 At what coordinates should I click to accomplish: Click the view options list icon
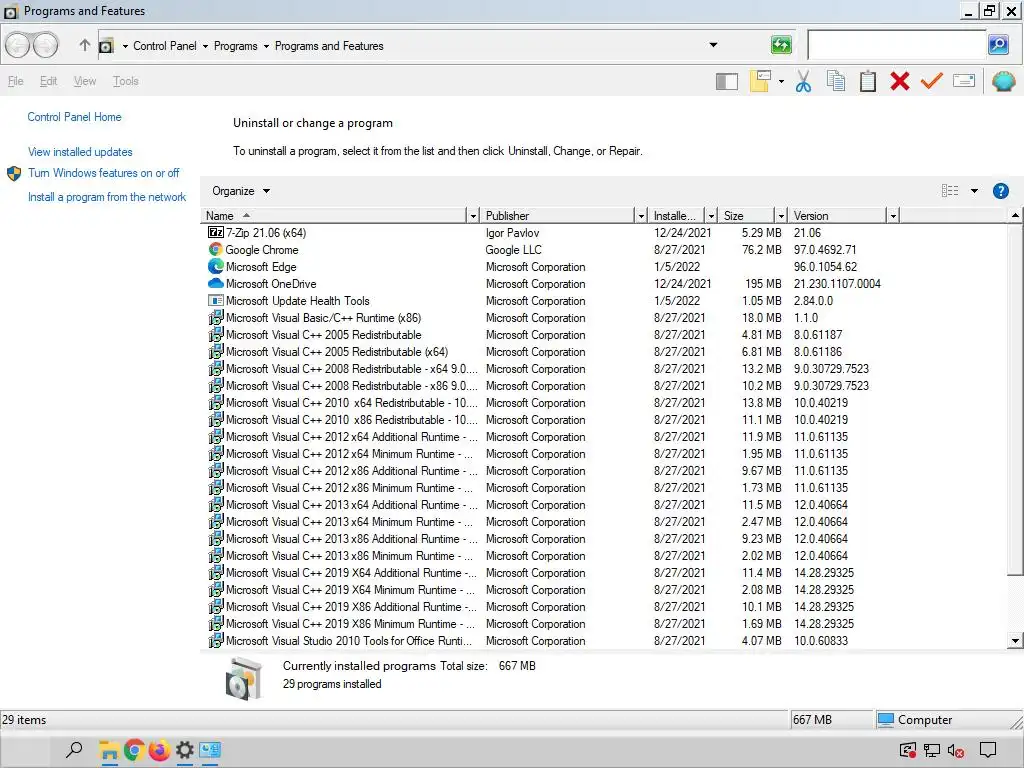[x=950, y=191]
